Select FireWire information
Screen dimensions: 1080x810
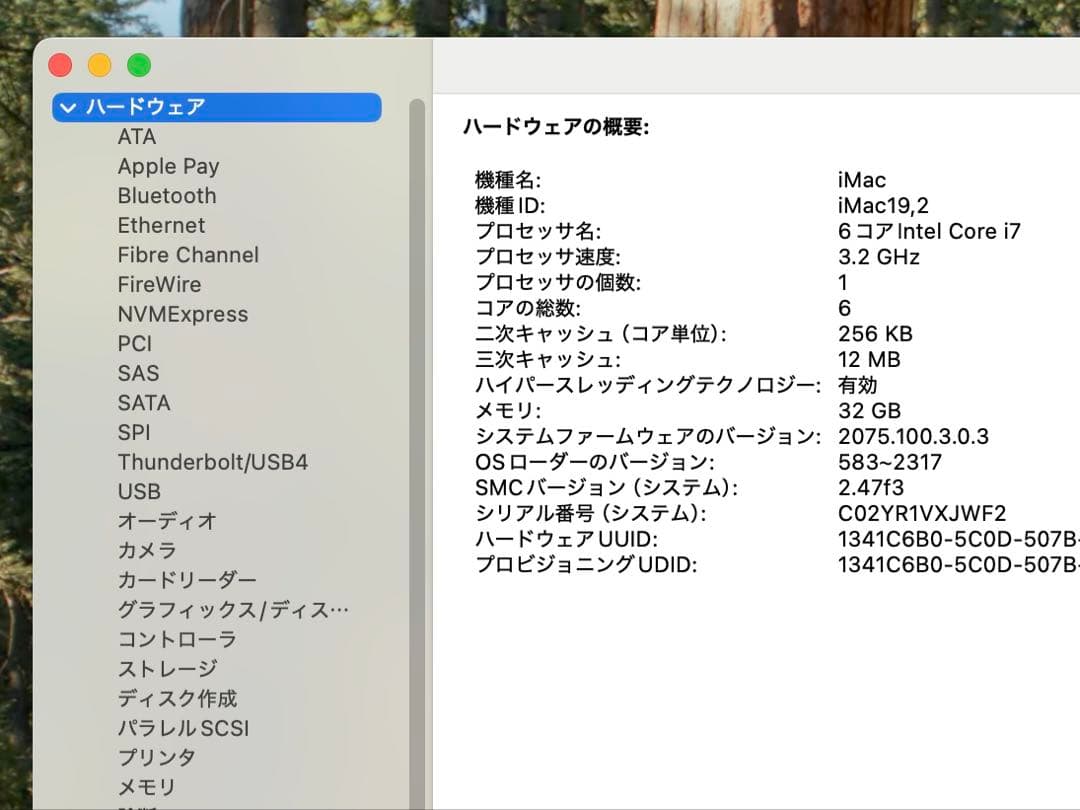pyautogui.click(x=159, y=284)
